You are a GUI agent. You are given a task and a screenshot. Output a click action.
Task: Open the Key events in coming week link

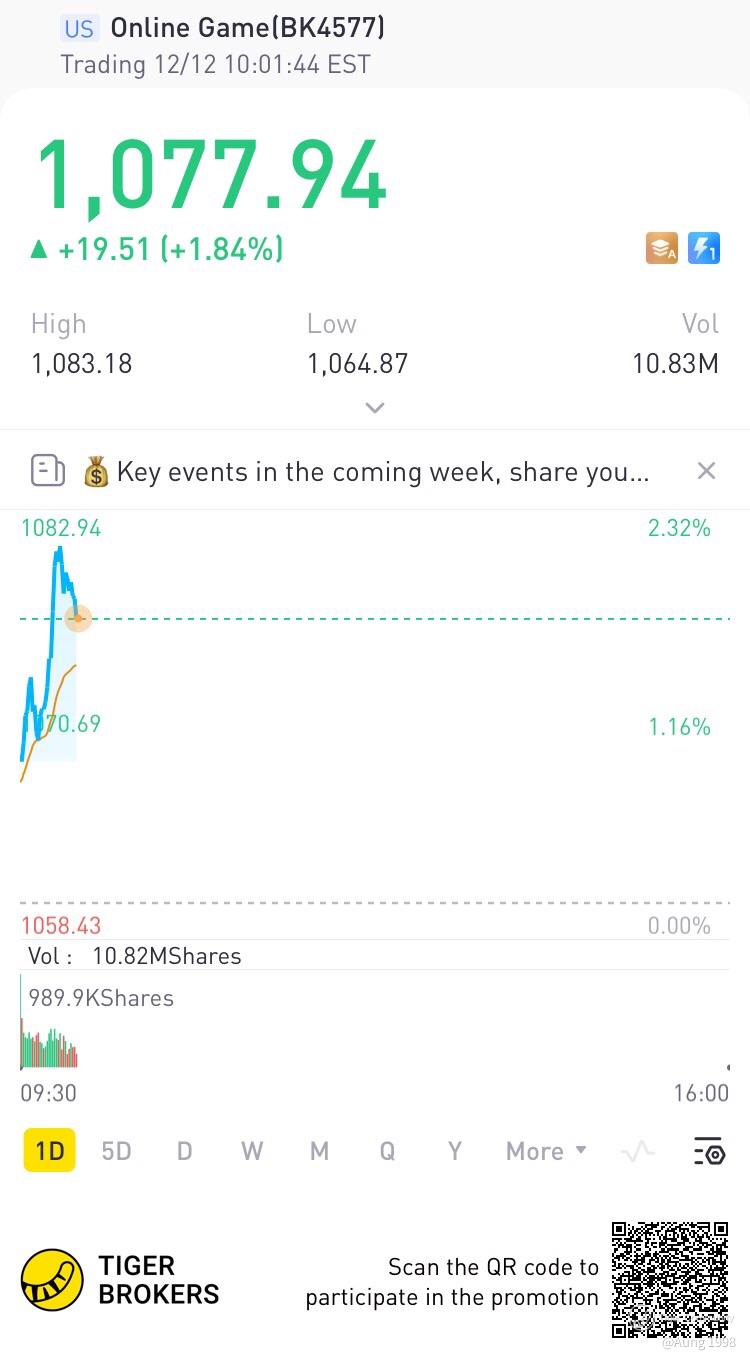(x=382, y=472)
